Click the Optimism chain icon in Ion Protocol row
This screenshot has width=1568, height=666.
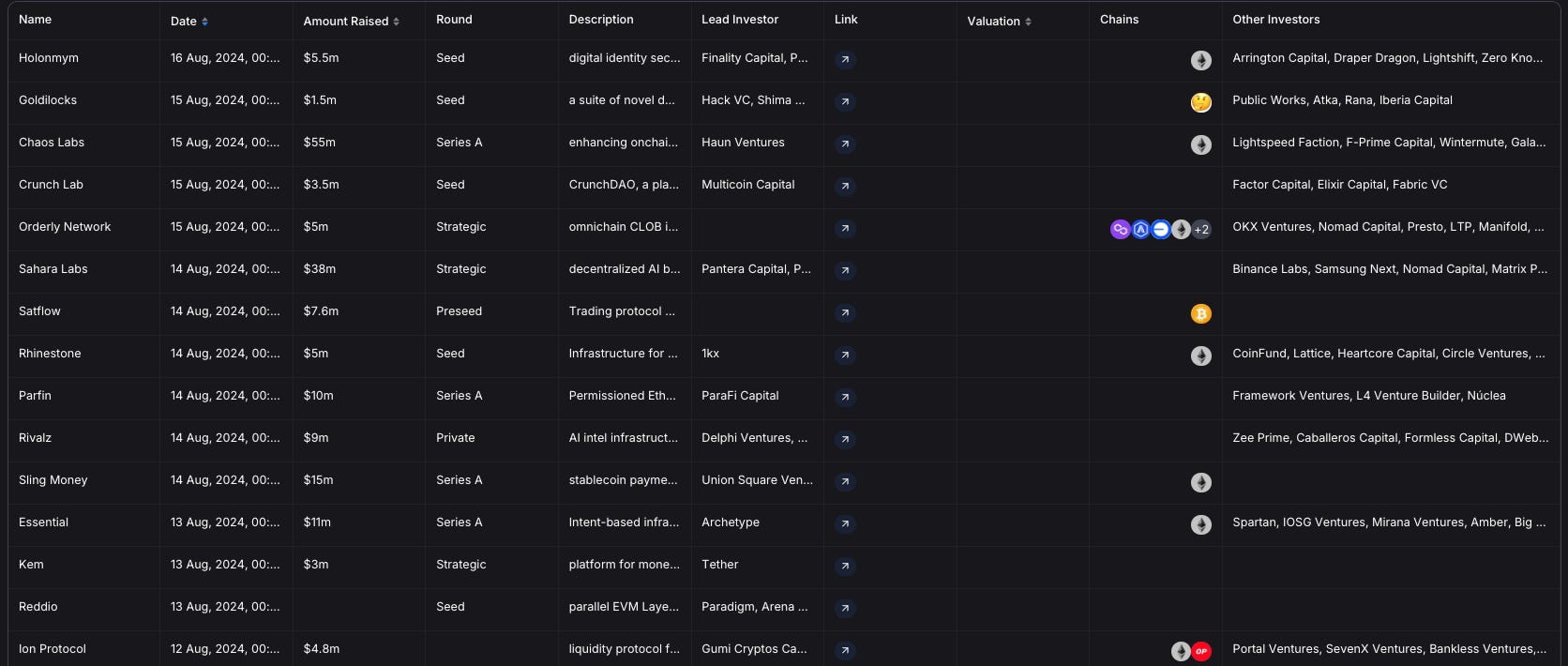(x=1201, y=651)
